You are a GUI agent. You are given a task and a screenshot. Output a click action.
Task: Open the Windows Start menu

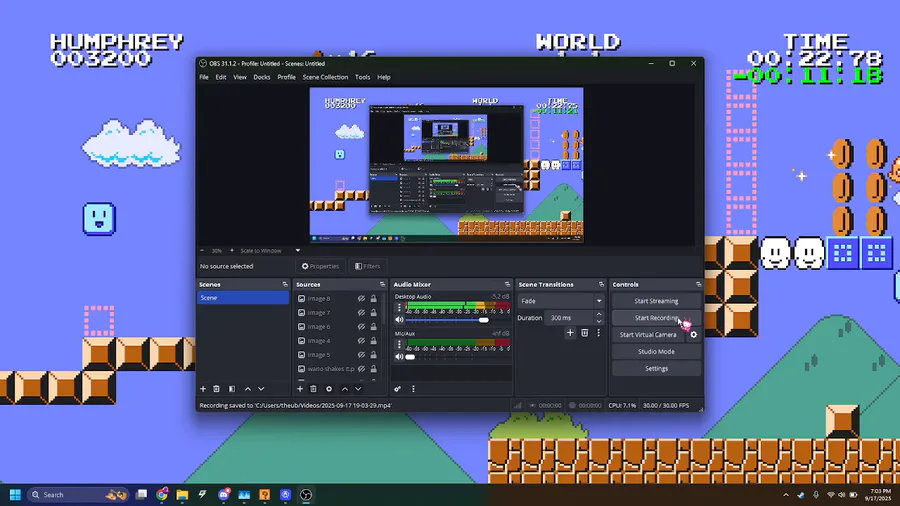coord(15,495)
